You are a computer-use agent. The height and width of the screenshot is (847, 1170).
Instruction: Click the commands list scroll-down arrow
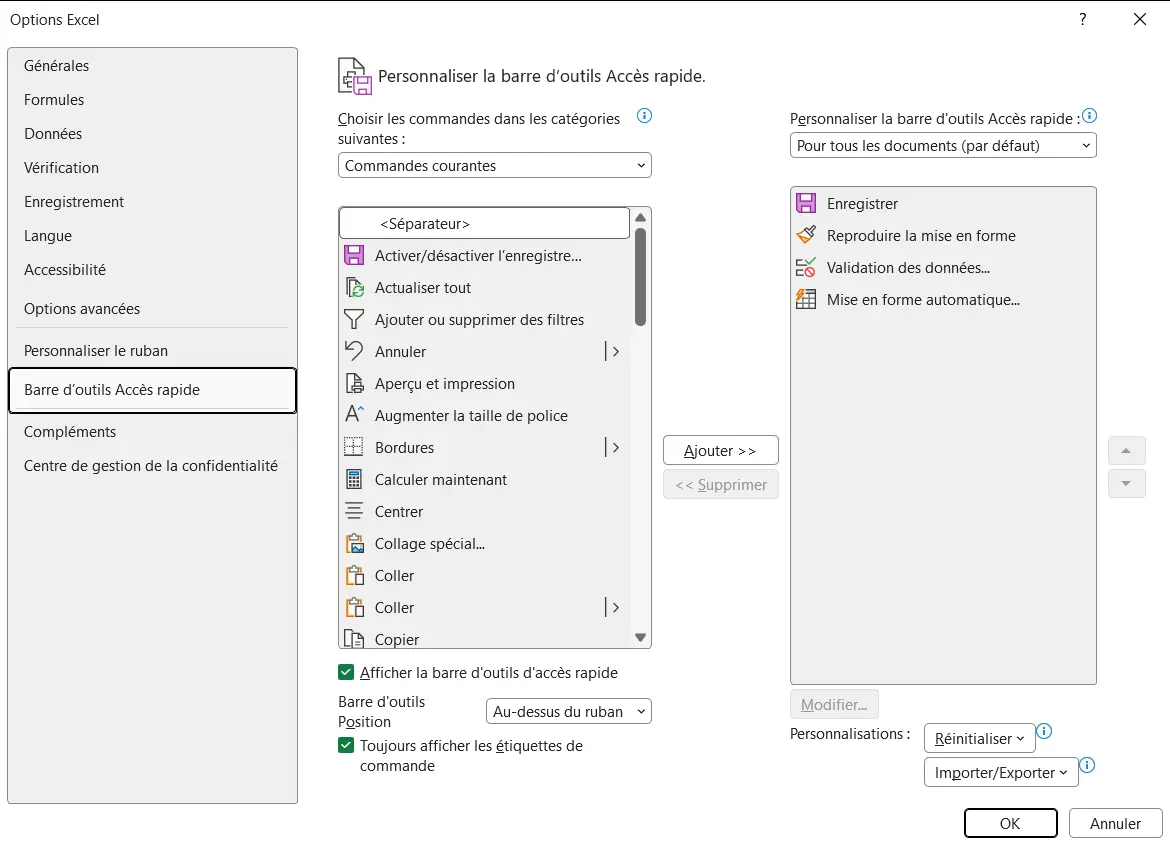pos(640,637)
